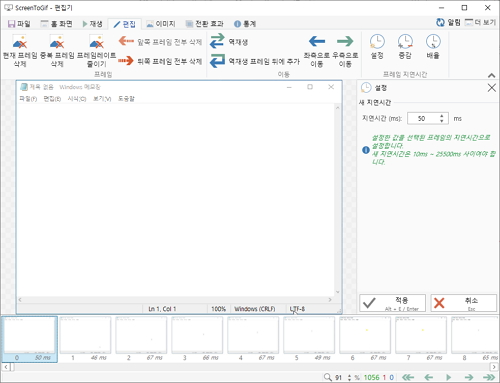The image size is (500, 383).
Task: Click 앞쪽 프레임 전부 삭제
Action: 160,42
